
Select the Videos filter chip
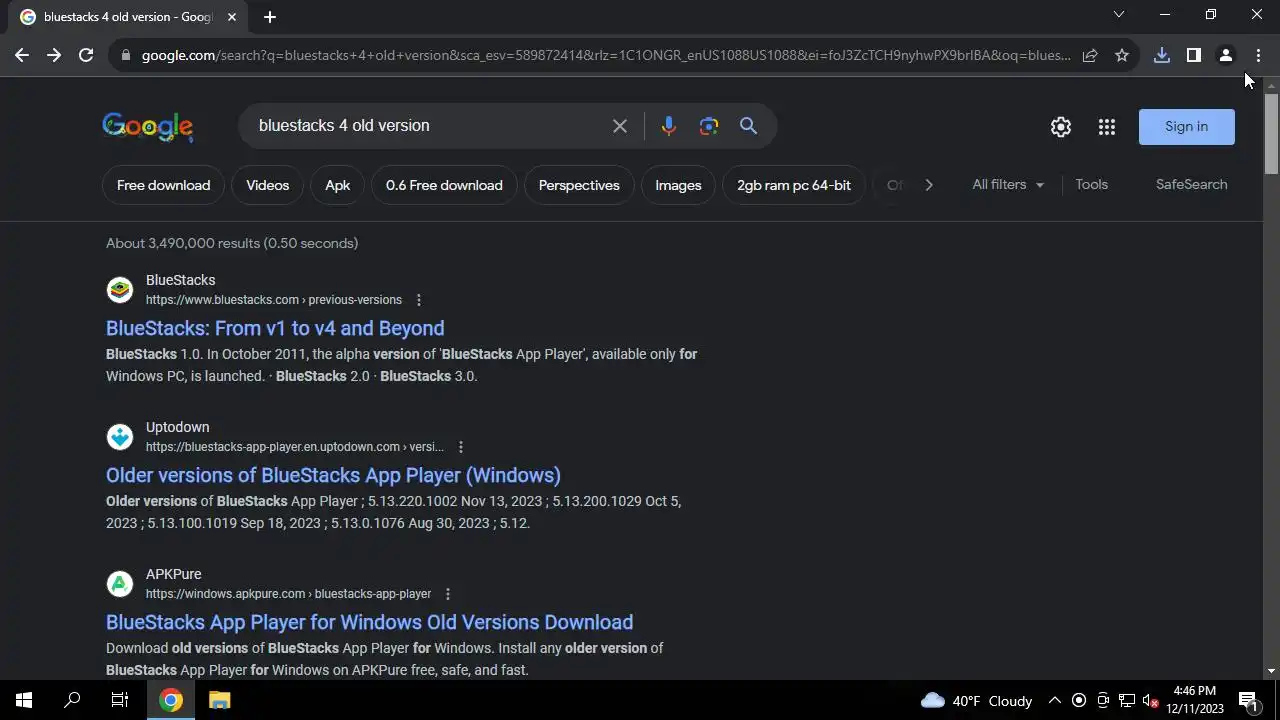tap(267, 185)
